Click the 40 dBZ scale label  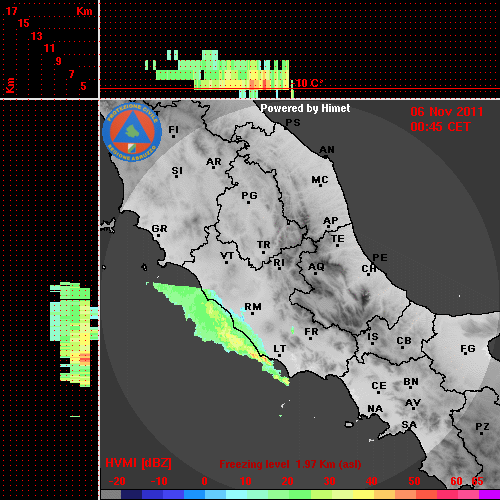(x=371, y=481)
